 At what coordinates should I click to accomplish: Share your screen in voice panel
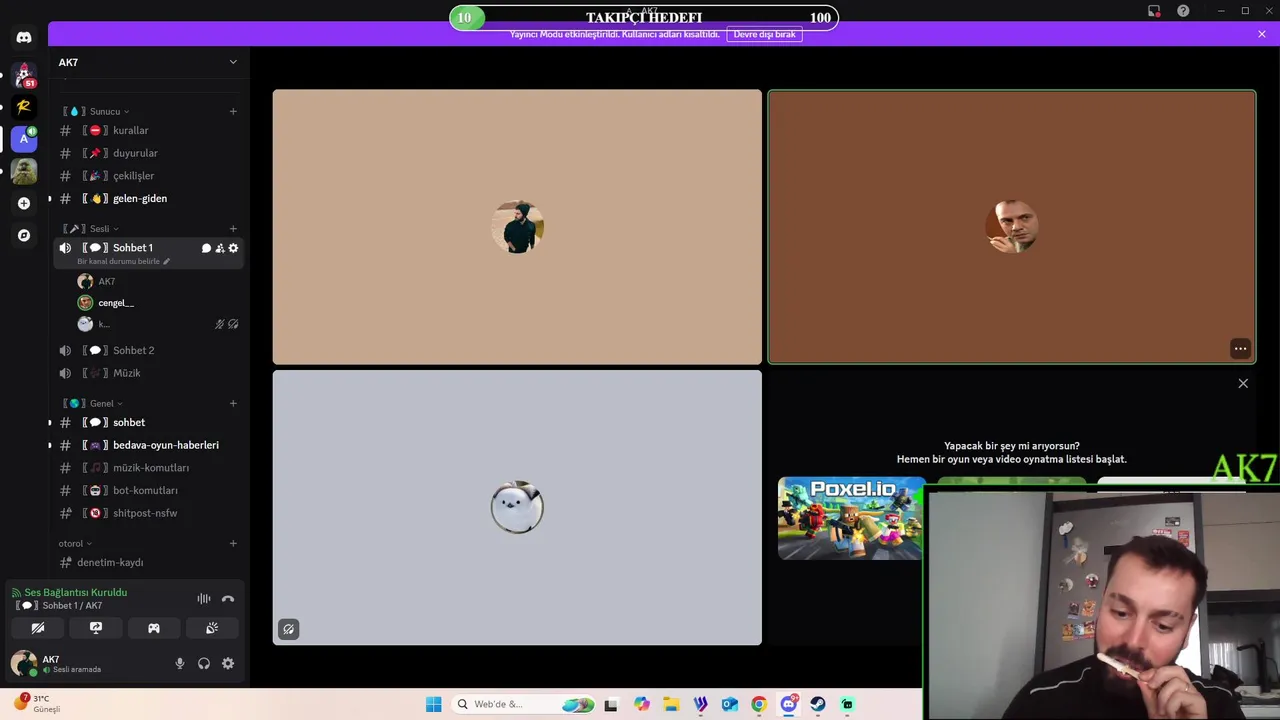pos(96,628)
